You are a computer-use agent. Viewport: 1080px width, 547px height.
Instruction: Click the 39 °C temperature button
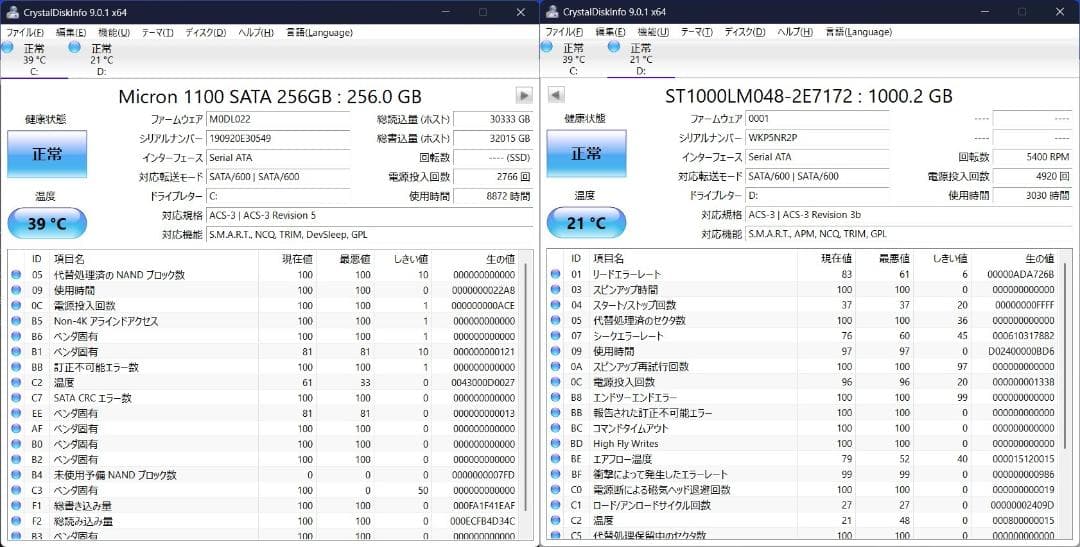[x=47, y=223]
